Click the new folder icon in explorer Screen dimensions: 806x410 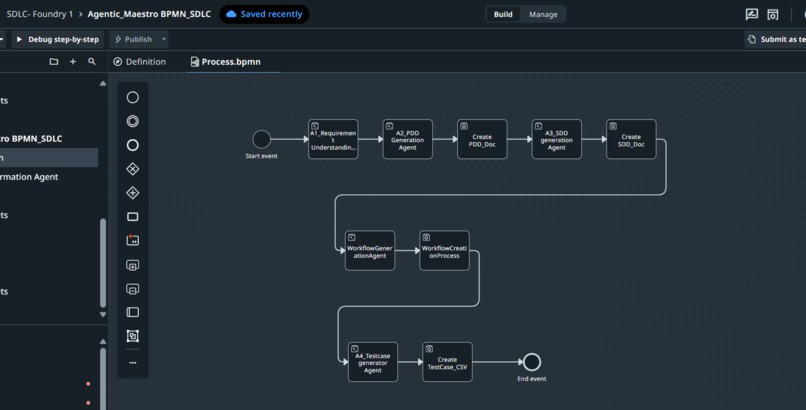(53, 62)
